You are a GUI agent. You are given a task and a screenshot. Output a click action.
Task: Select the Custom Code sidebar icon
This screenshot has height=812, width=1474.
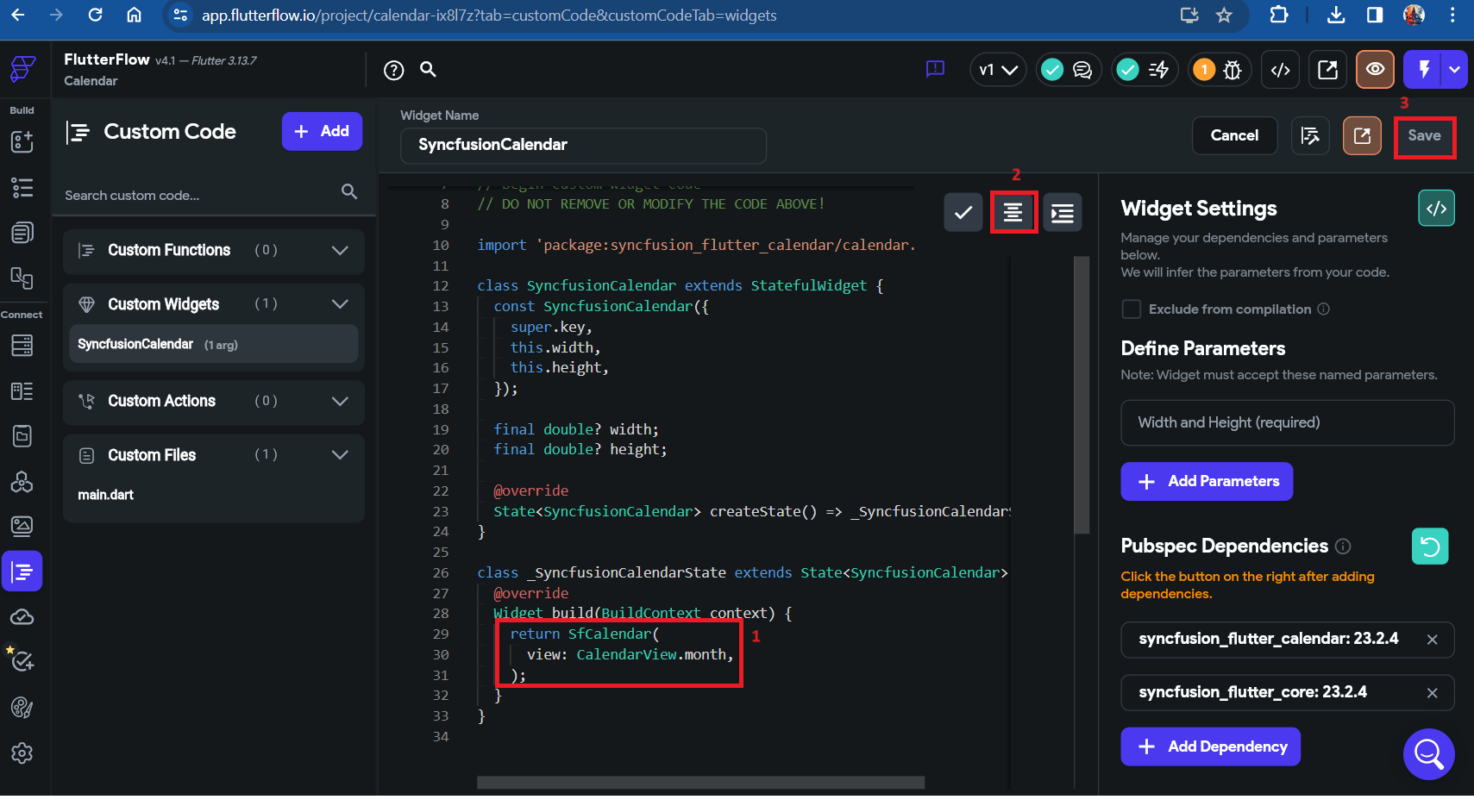point(22,571)
